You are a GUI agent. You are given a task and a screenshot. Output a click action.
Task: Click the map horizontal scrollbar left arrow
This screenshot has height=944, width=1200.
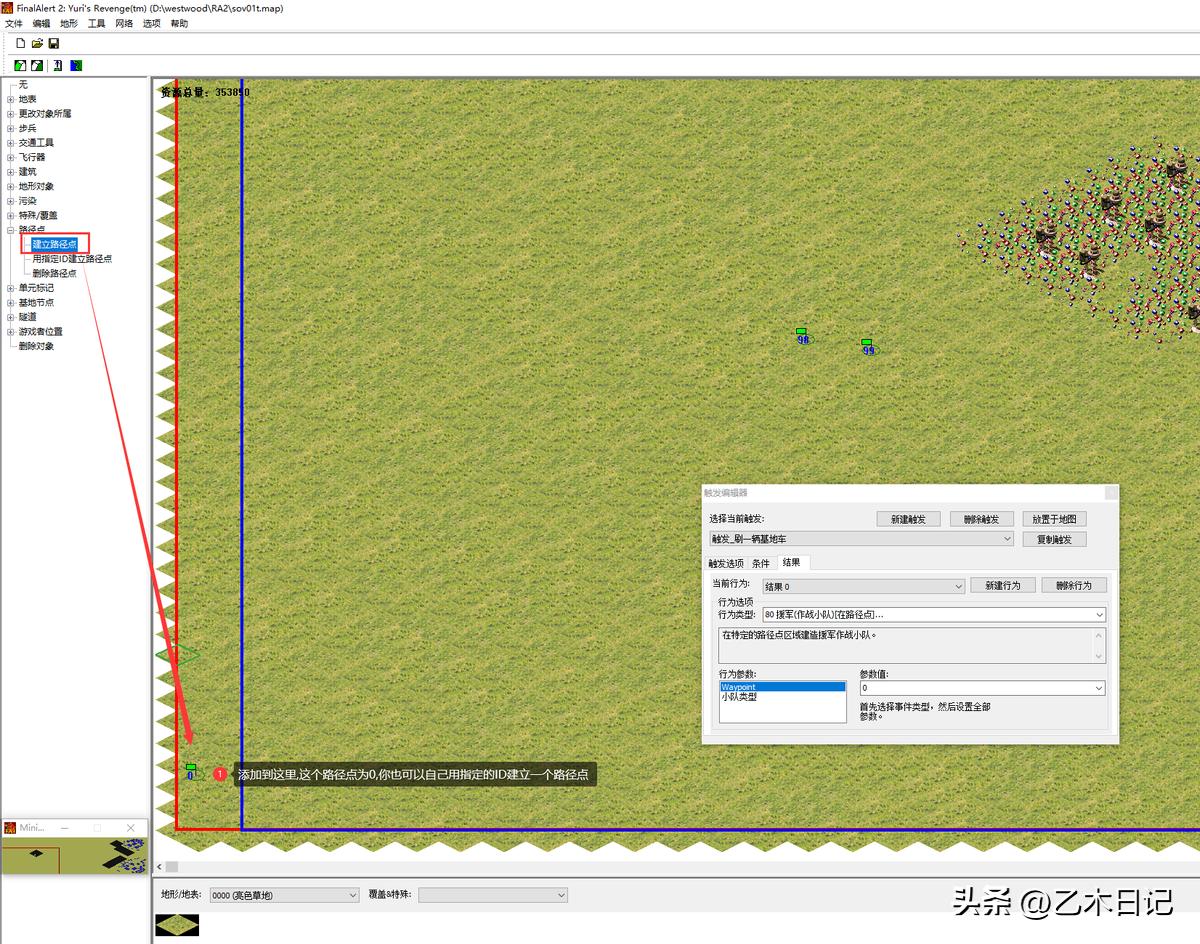tap(158, 866)
